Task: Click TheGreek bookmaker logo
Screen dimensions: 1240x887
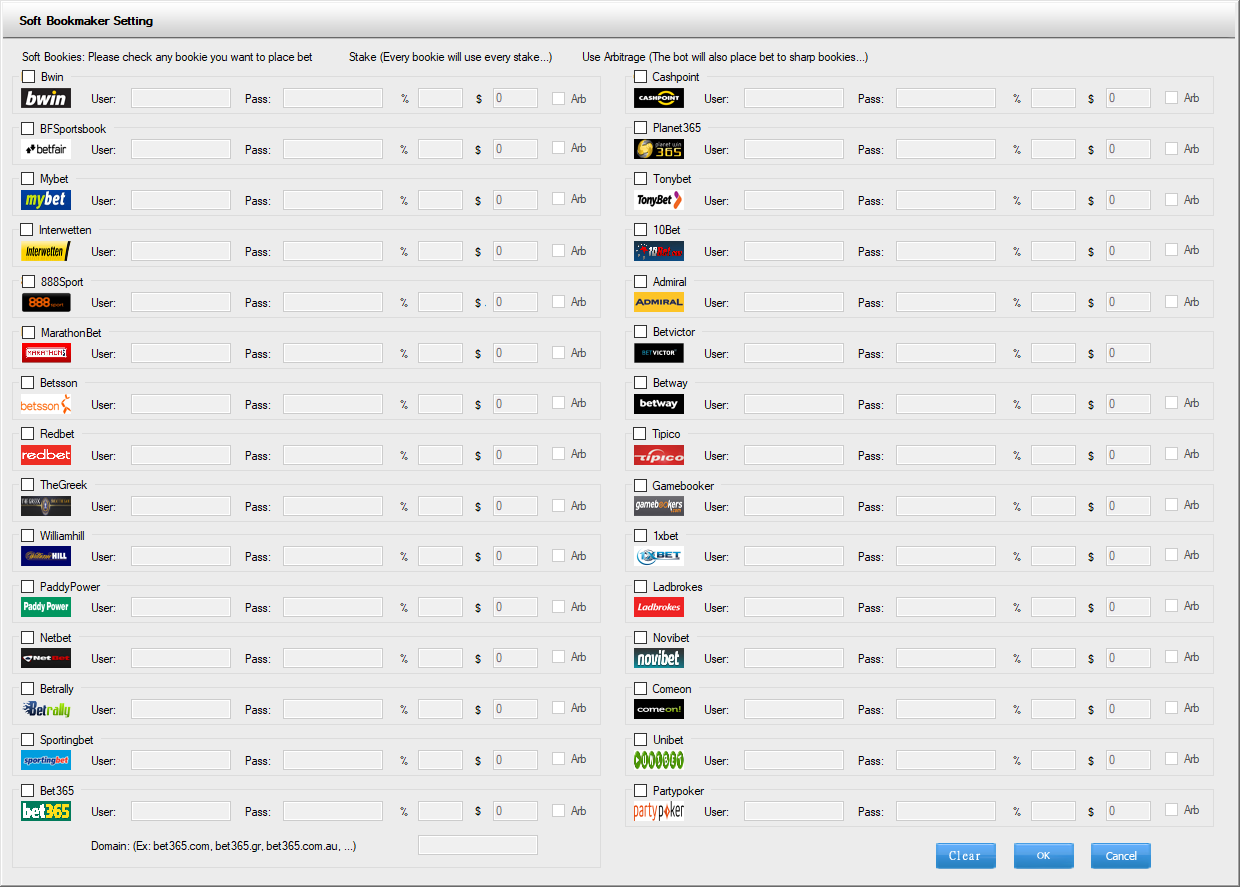Action: (46, 506)
